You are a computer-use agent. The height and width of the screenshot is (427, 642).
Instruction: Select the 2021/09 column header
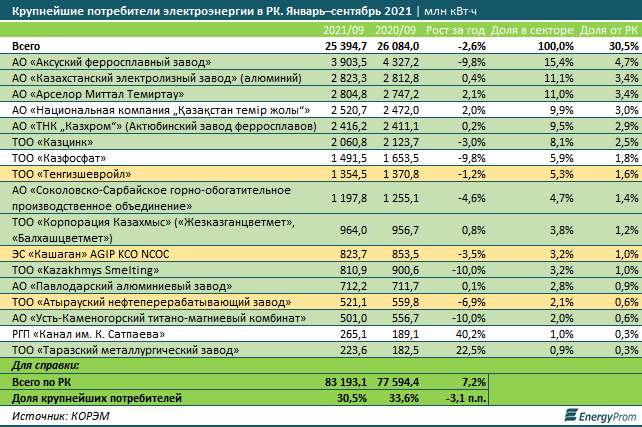coord(343,30)
